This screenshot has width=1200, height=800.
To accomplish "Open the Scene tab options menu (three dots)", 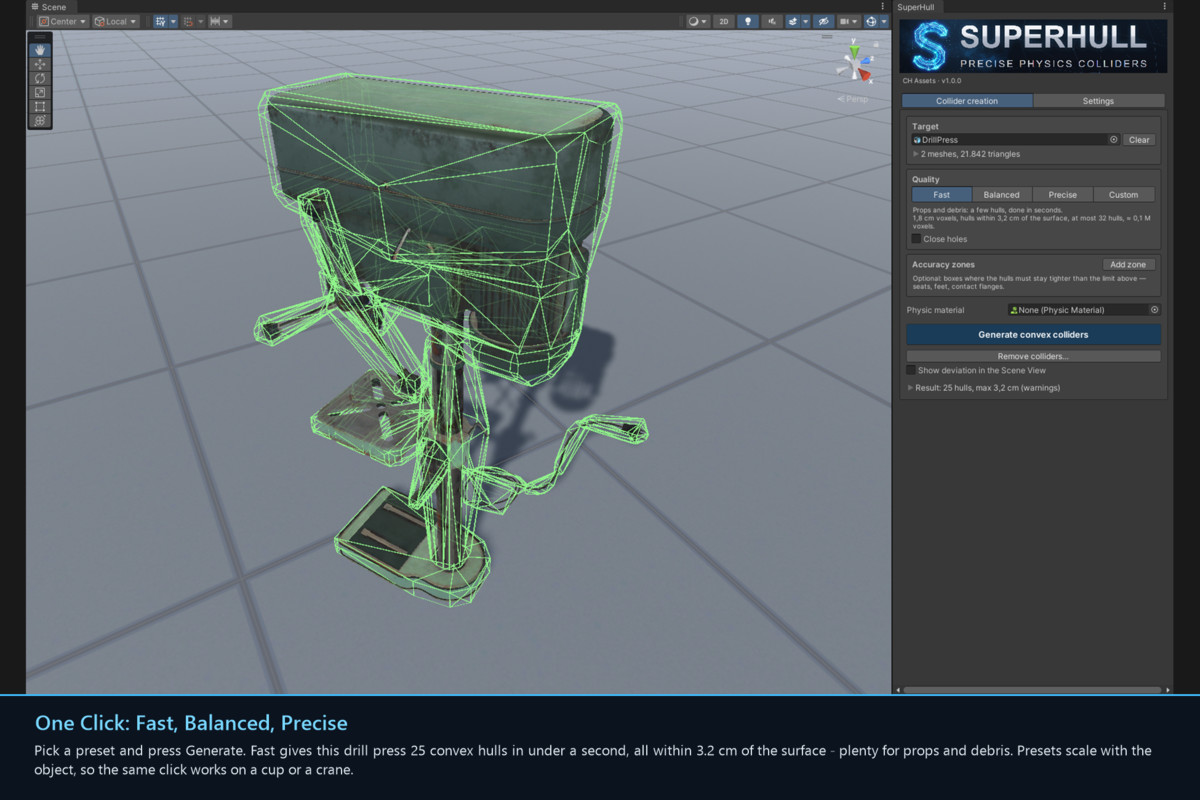I will coord(883,6).
